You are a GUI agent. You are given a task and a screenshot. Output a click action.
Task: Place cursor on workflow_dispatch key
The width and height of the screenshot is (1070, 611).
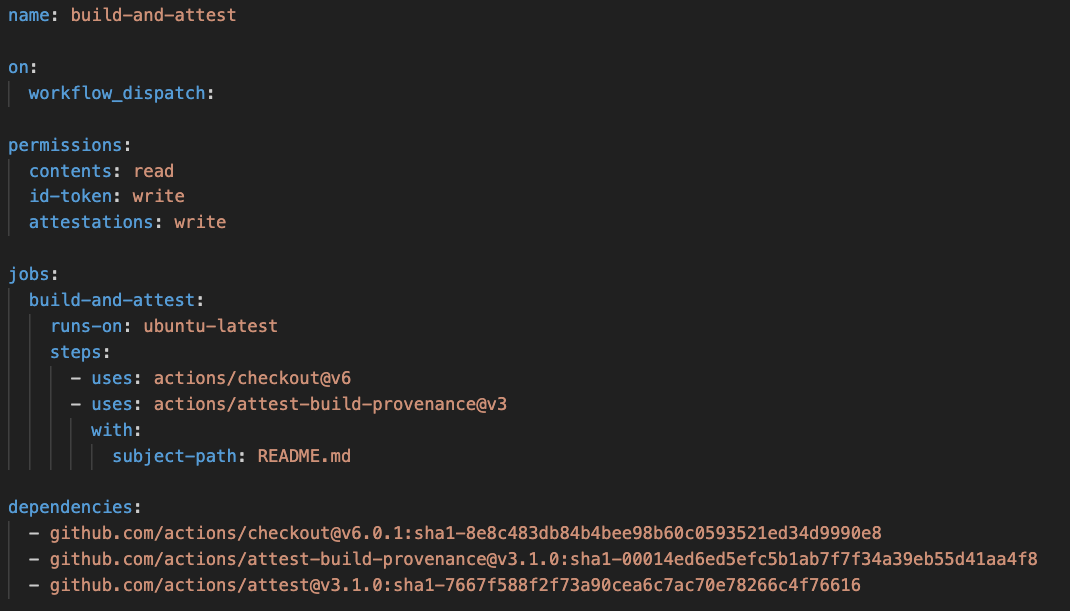117,93
